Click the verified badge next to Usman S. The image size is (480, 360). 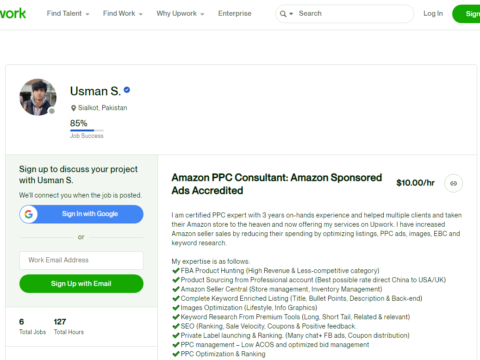pyautogui.click(x=127, y=90)
